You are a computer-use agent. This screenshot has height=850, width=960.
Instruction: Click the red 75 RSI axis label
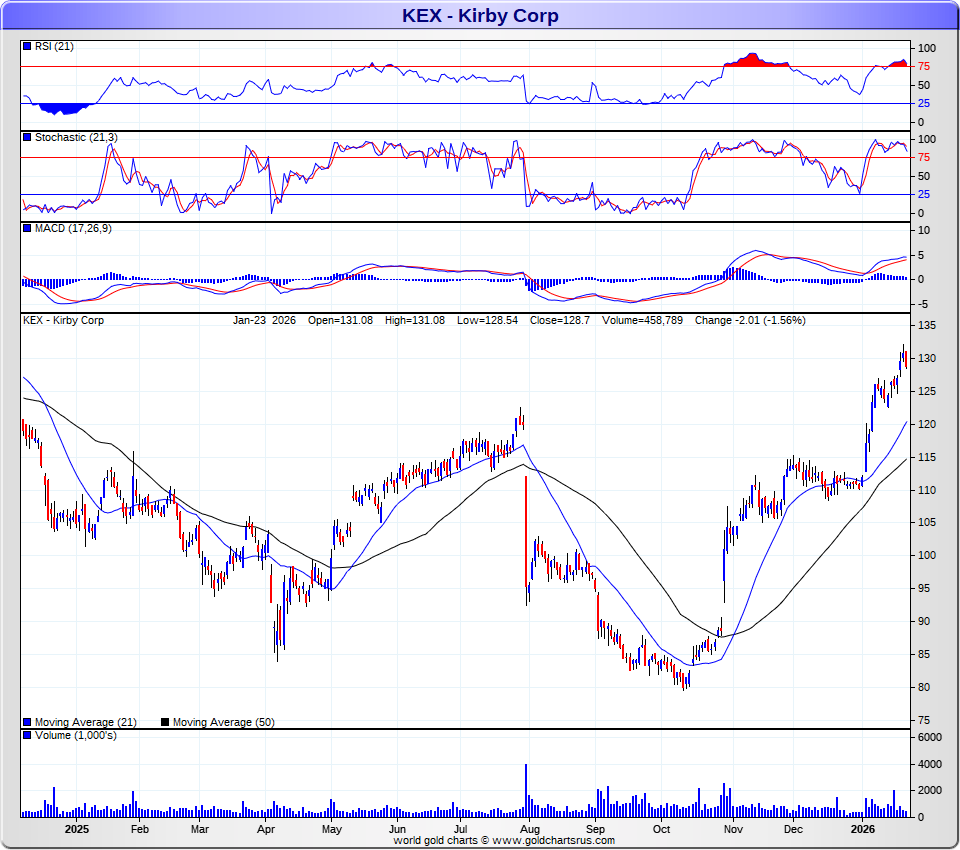tap(924, 66)
